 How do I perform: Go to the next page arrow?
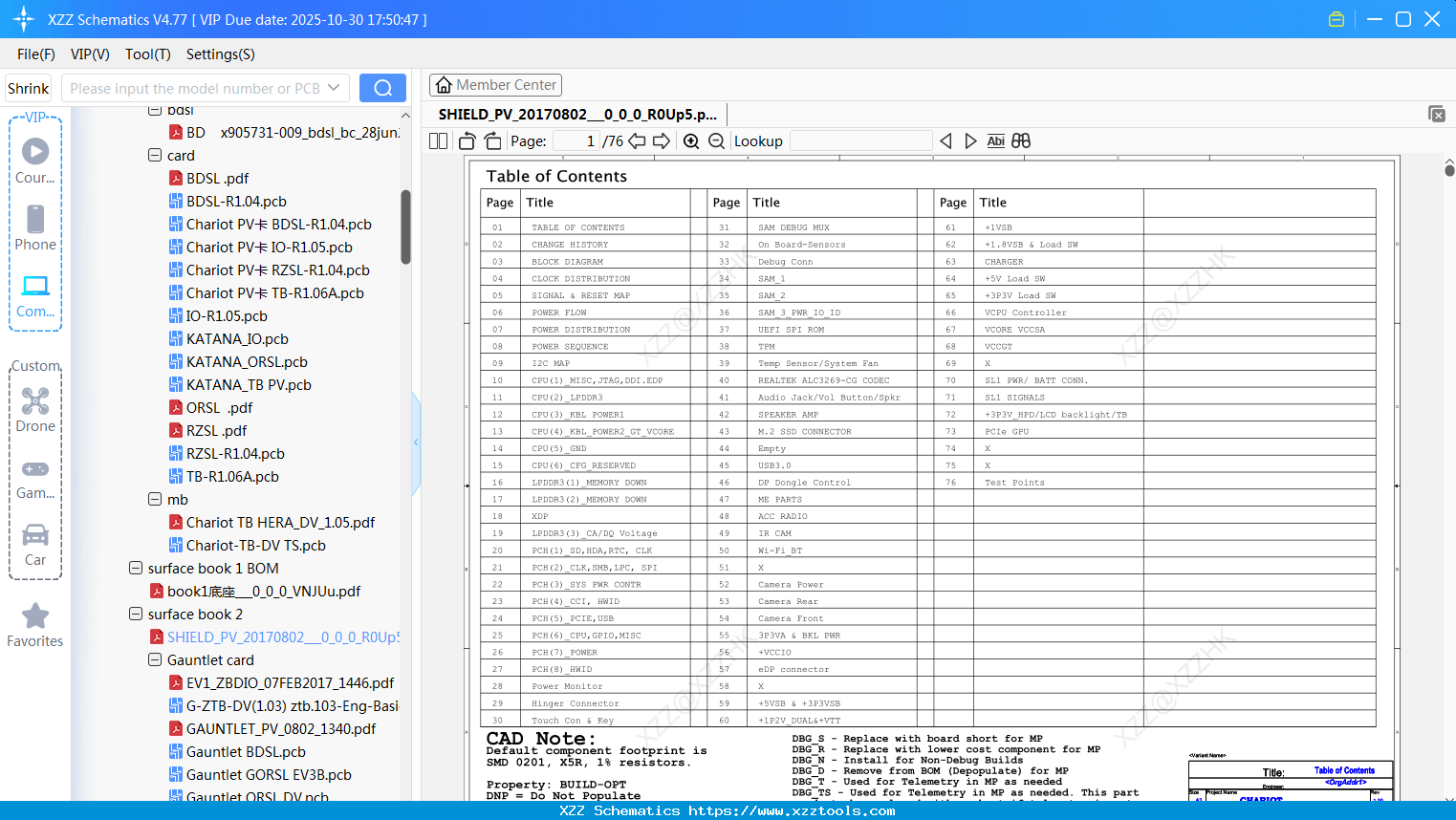point(662,141)
